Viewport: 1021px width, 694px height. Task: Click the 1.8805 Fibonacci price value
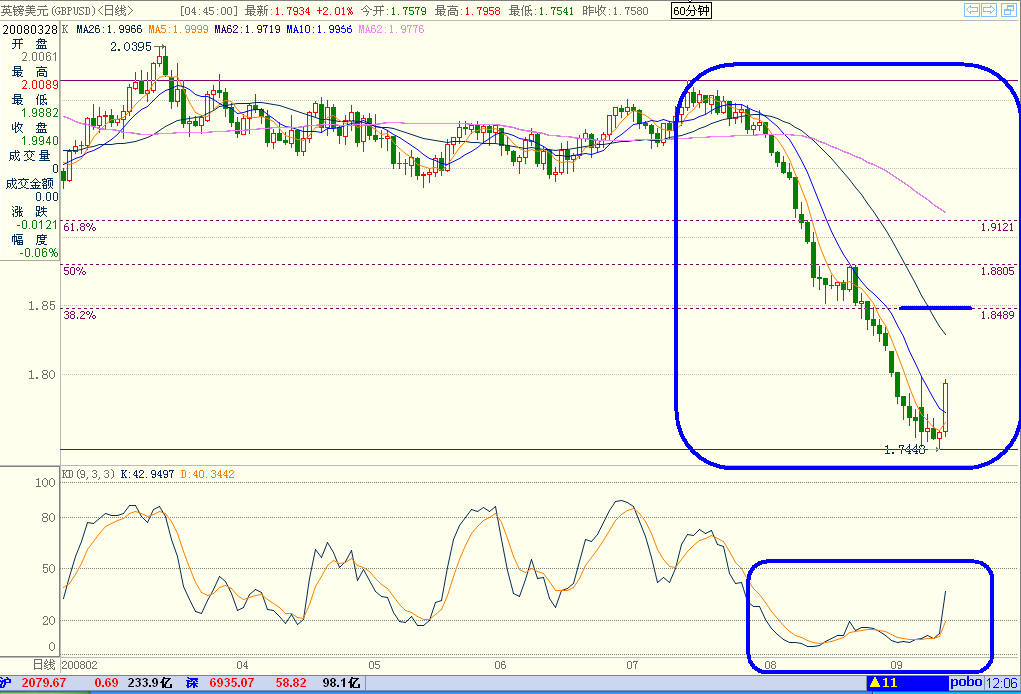998,271
